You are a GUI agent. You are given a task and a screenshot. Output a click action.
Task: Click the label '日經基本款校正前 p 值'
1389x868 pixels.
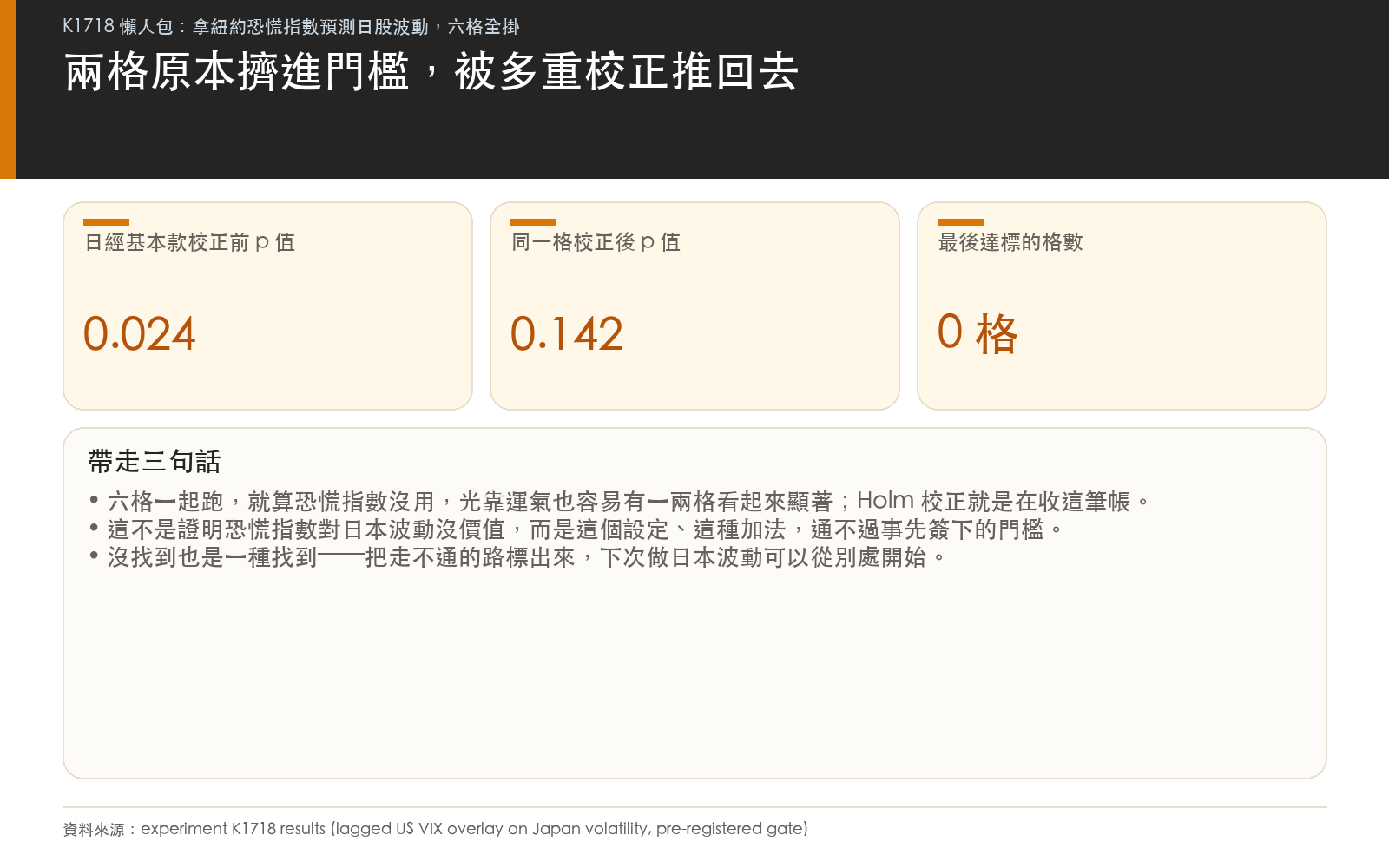[x=189, y=242]
